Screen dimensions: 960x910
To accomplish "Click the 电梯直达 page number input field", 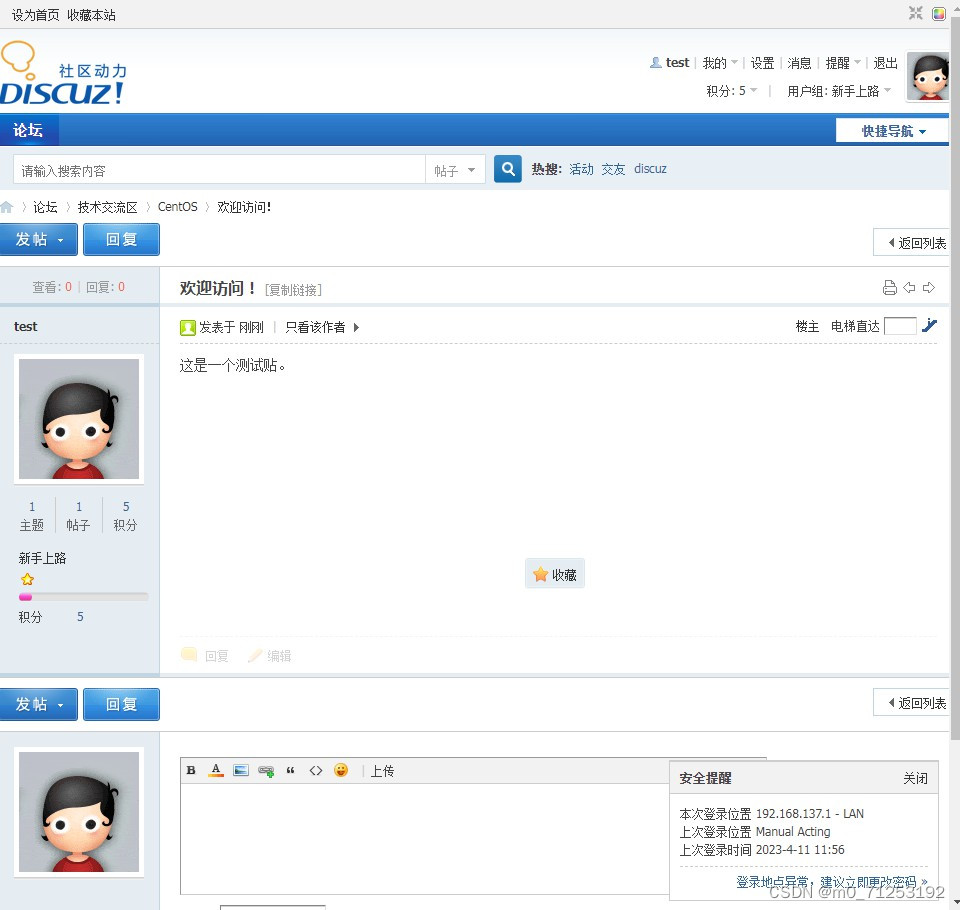I will click(899, 325).
